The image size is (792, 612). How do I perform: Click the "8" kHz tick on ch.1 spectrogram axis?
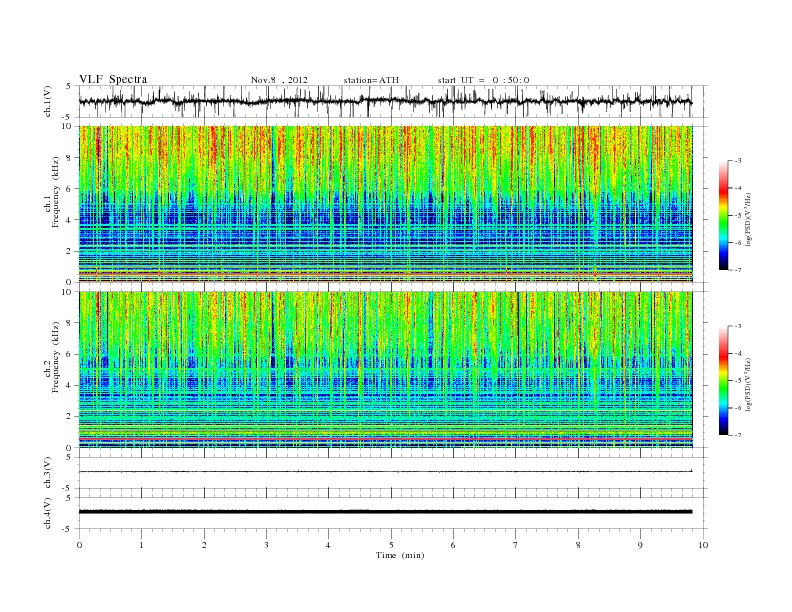(x=69, y=158)
